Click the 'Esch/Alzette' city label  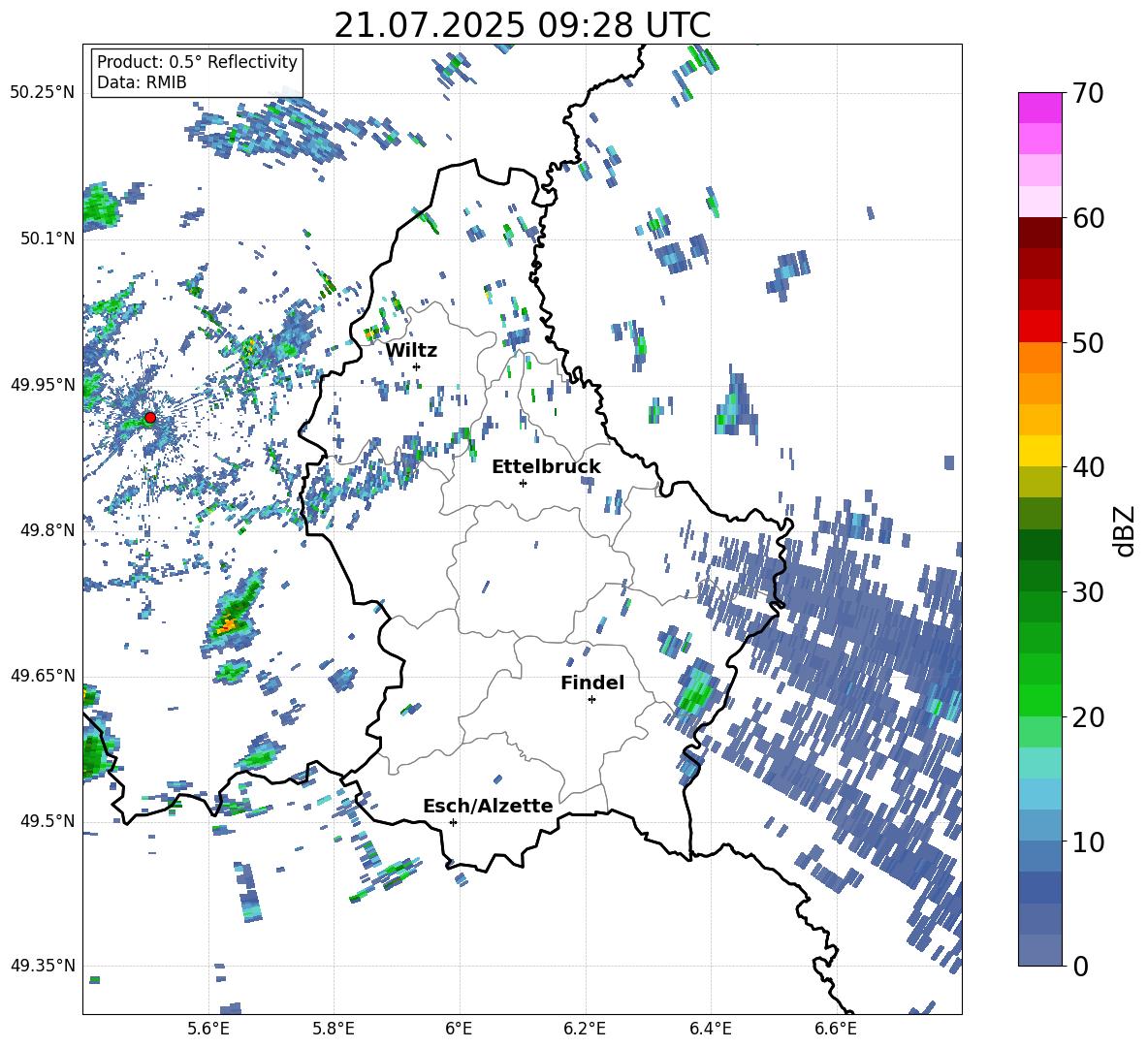click(x=488, y=806)
